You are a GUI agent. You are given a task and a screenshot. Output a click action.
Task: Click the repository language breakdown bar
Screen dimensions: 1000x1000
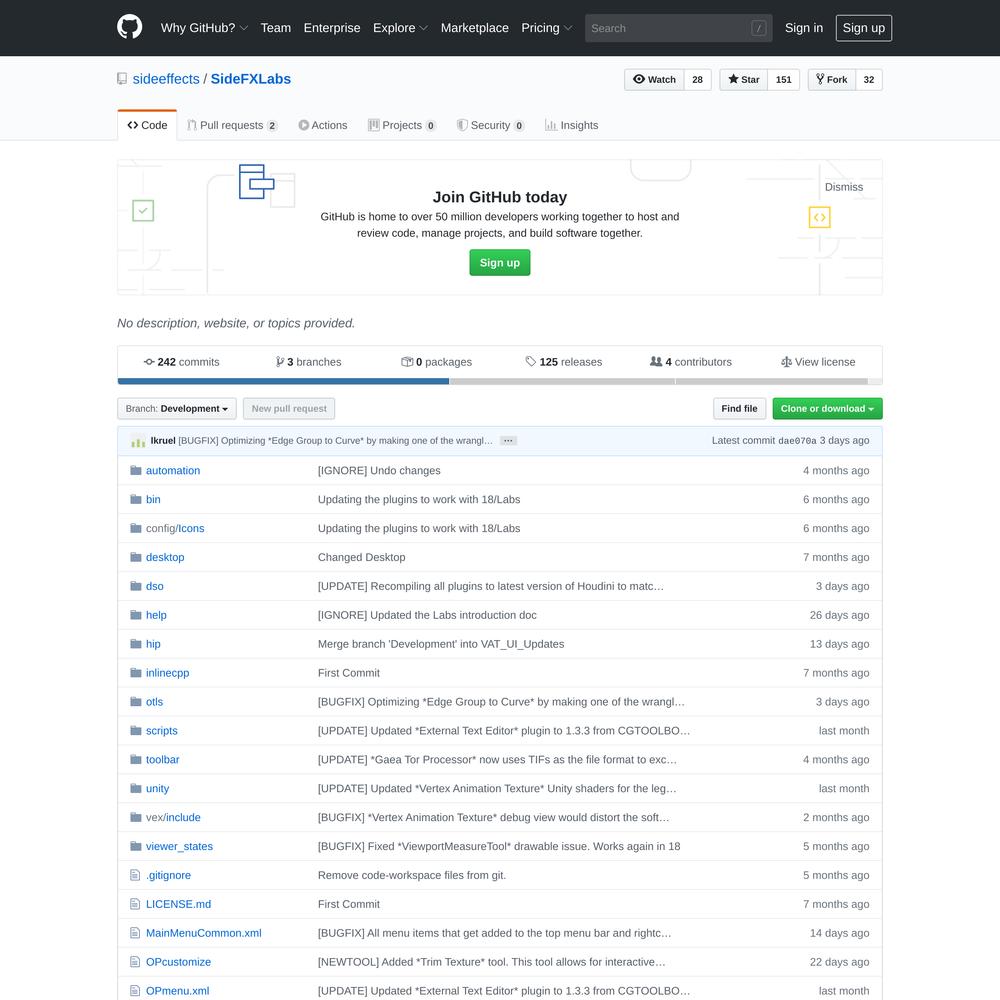tap(500, 381)
